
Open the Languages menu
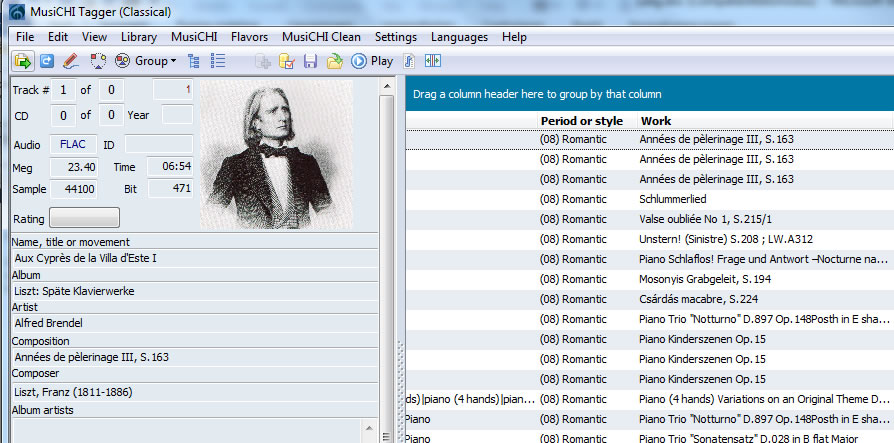coord(459,37)
